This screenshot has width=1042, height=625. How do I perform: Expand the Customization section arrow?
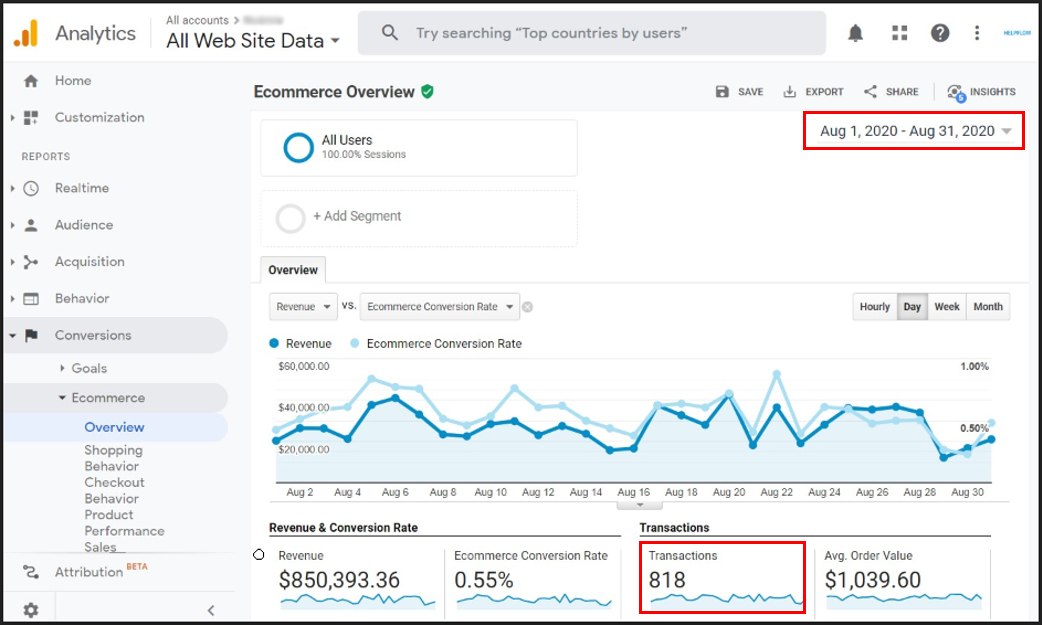[x=12, y=118]
